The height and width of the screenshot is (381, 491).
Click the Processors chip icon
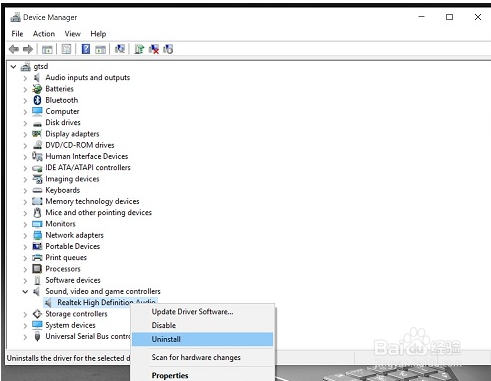[x=37, y=269]
